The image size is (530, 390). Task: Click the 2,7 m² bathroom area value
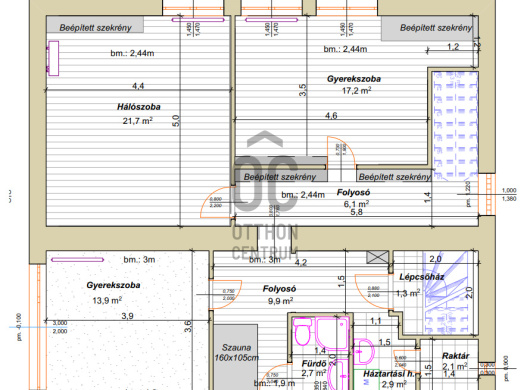314,373
